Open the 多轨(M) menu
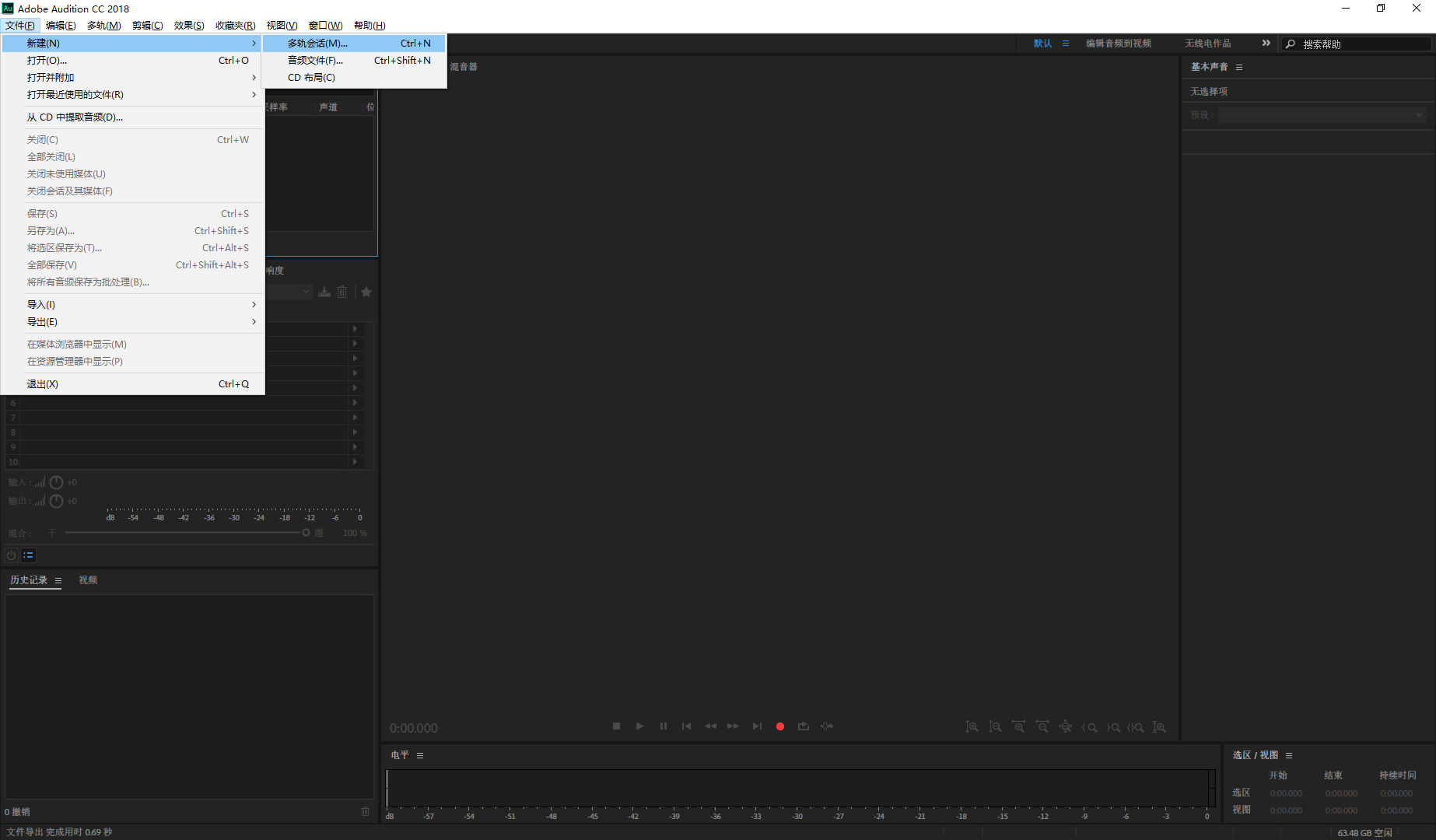This screenshot has width=1436, height=840. coord(103,26)
